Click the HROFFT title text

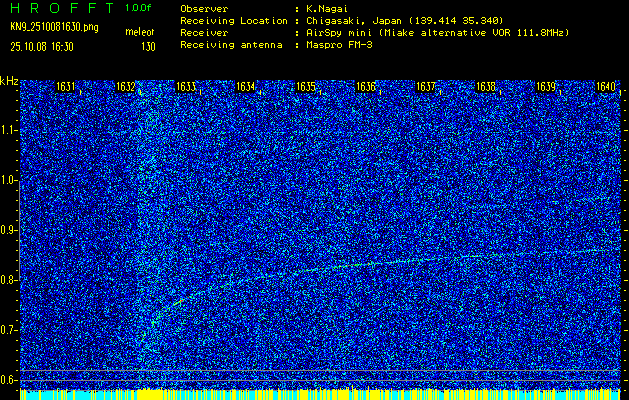click(x=59, y=8)
